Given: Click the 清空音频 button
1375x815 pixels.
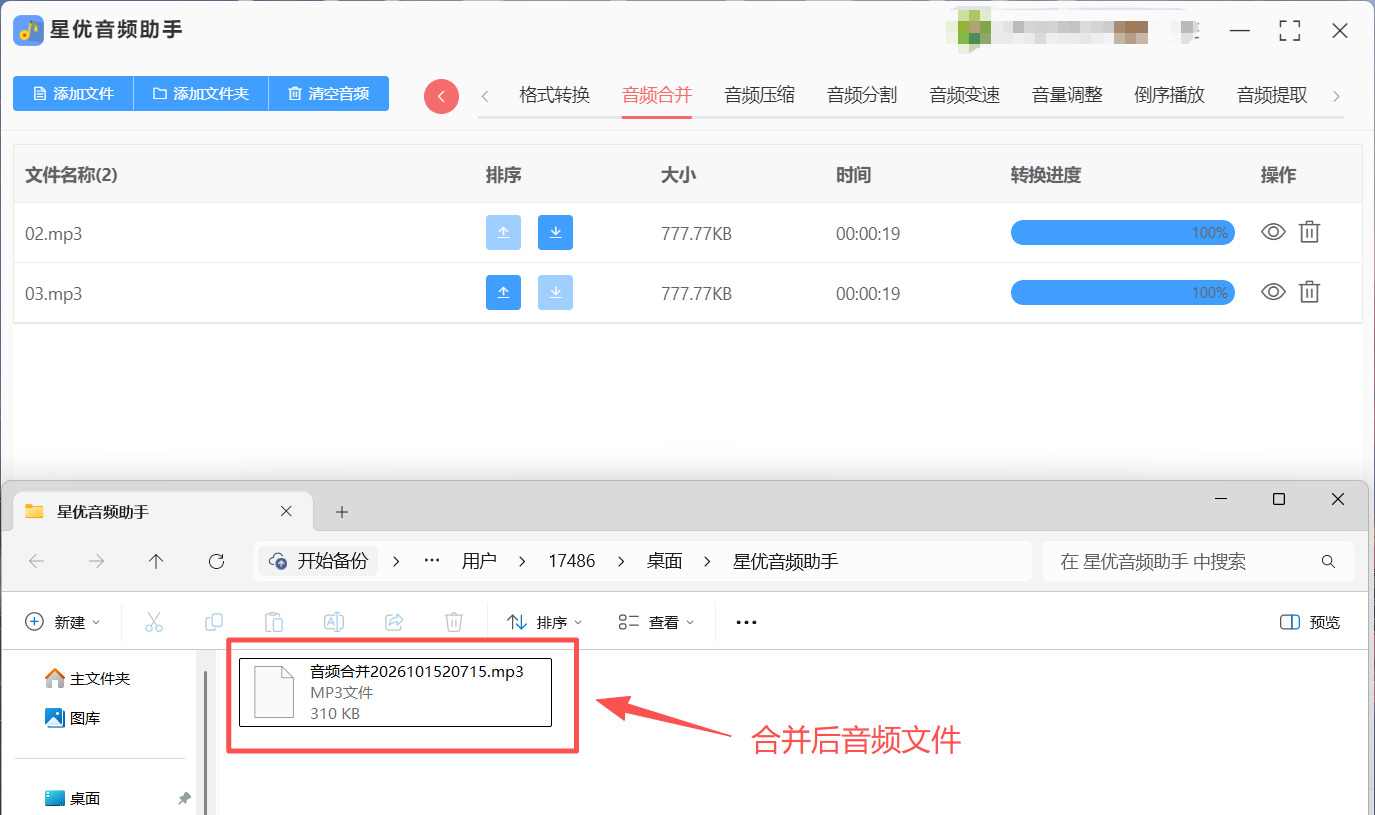Looking at the screenshot, I should (329, 94).
